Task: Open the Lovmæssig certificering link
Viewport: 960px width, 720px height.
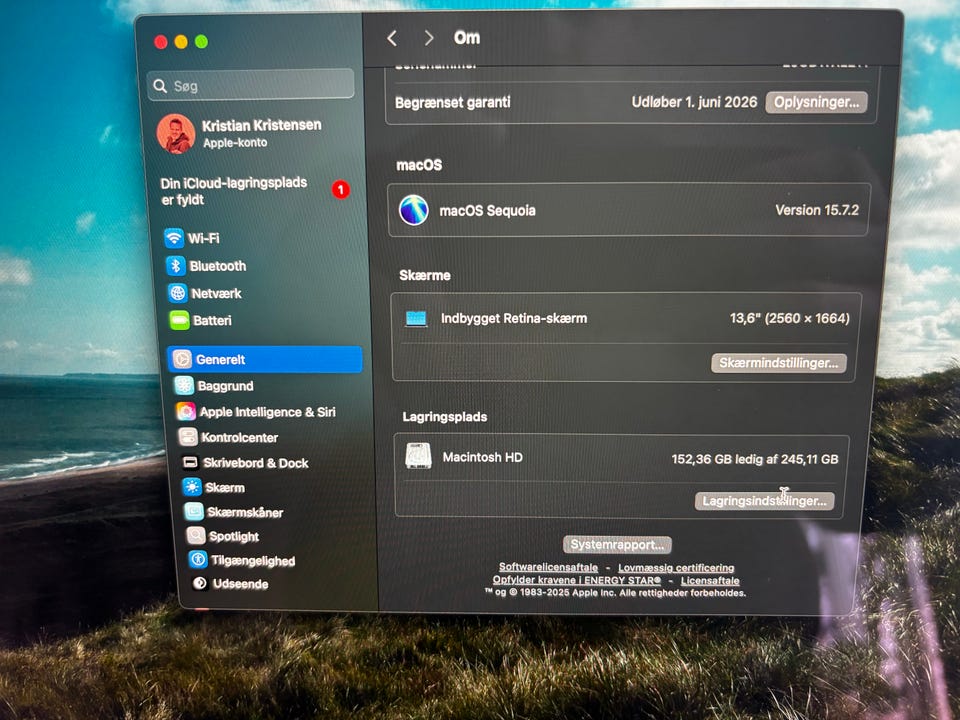Action: (x=676, y=568)
